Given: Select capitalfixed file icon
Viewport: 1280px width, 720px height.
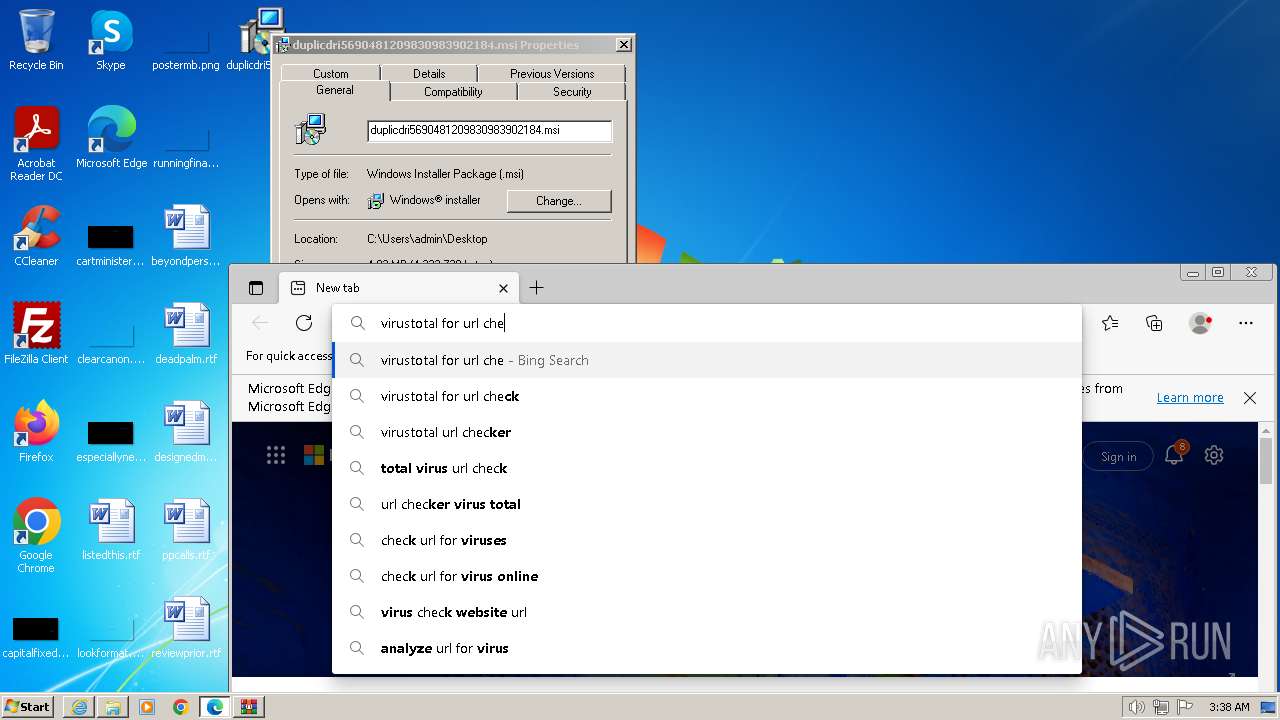Looking at the screenshot, I should [x=36, y=637].
